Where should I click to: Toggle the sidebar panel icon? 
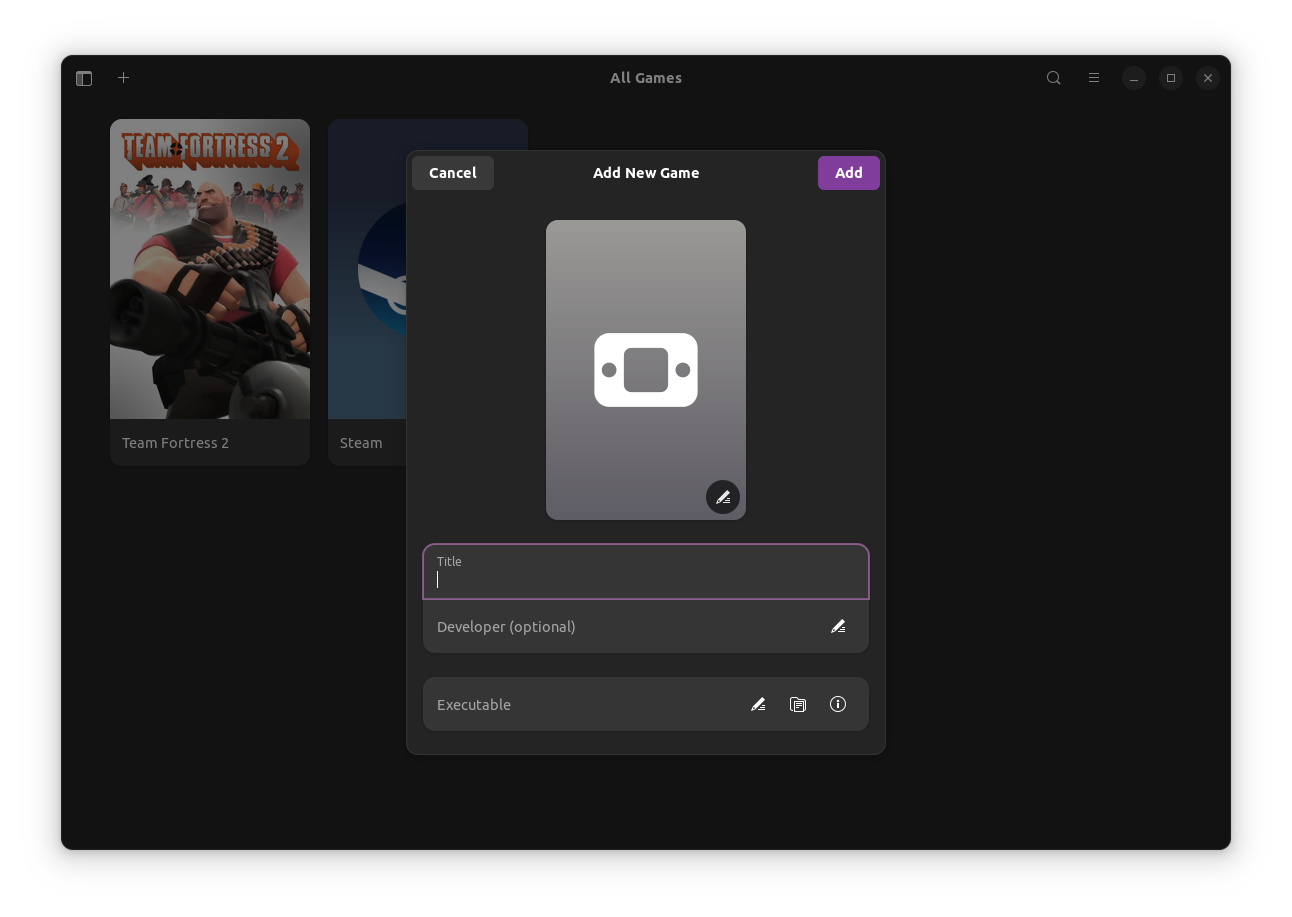[x=84, y=78]
